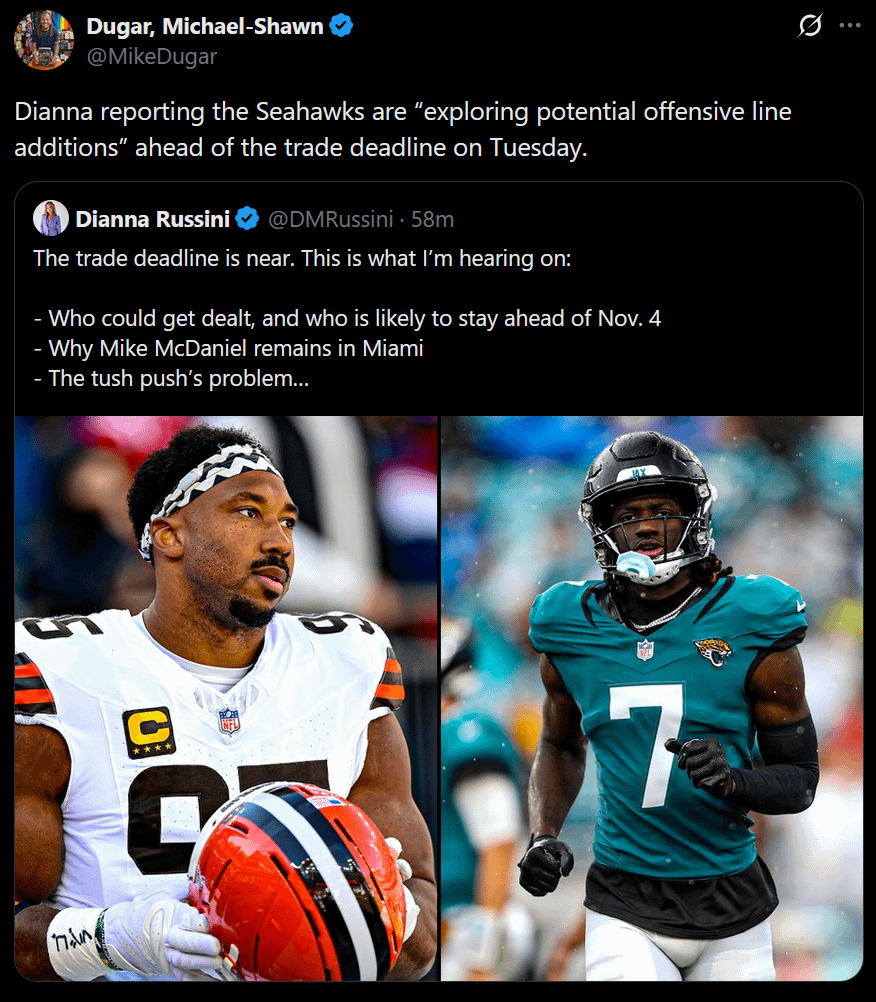Open the @DMRussini handle
This screenshot has height=1002, width=876.
coord(330,219)
